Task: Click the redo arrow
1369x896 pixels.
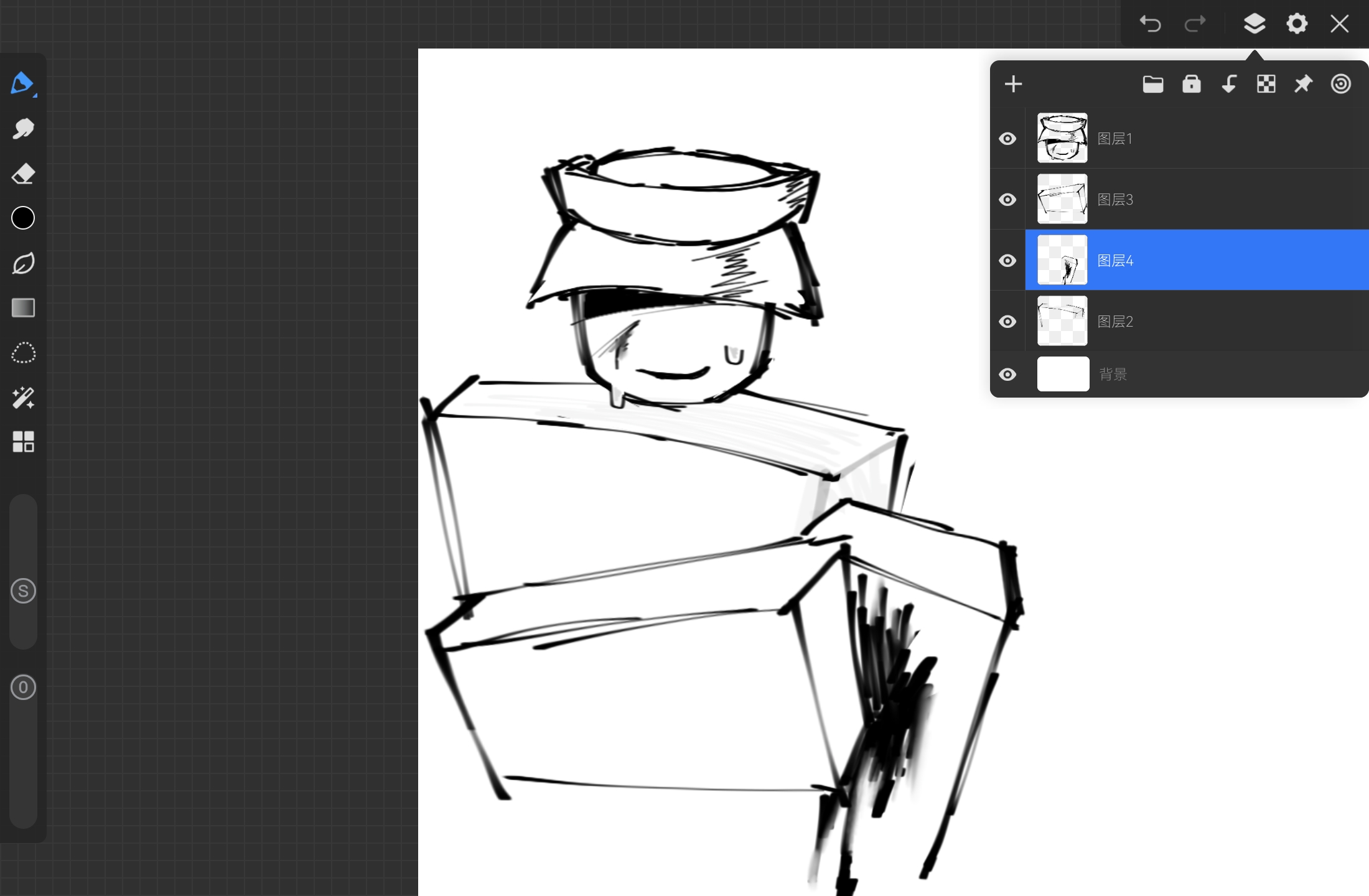Action: click(x=1194, y=24)
